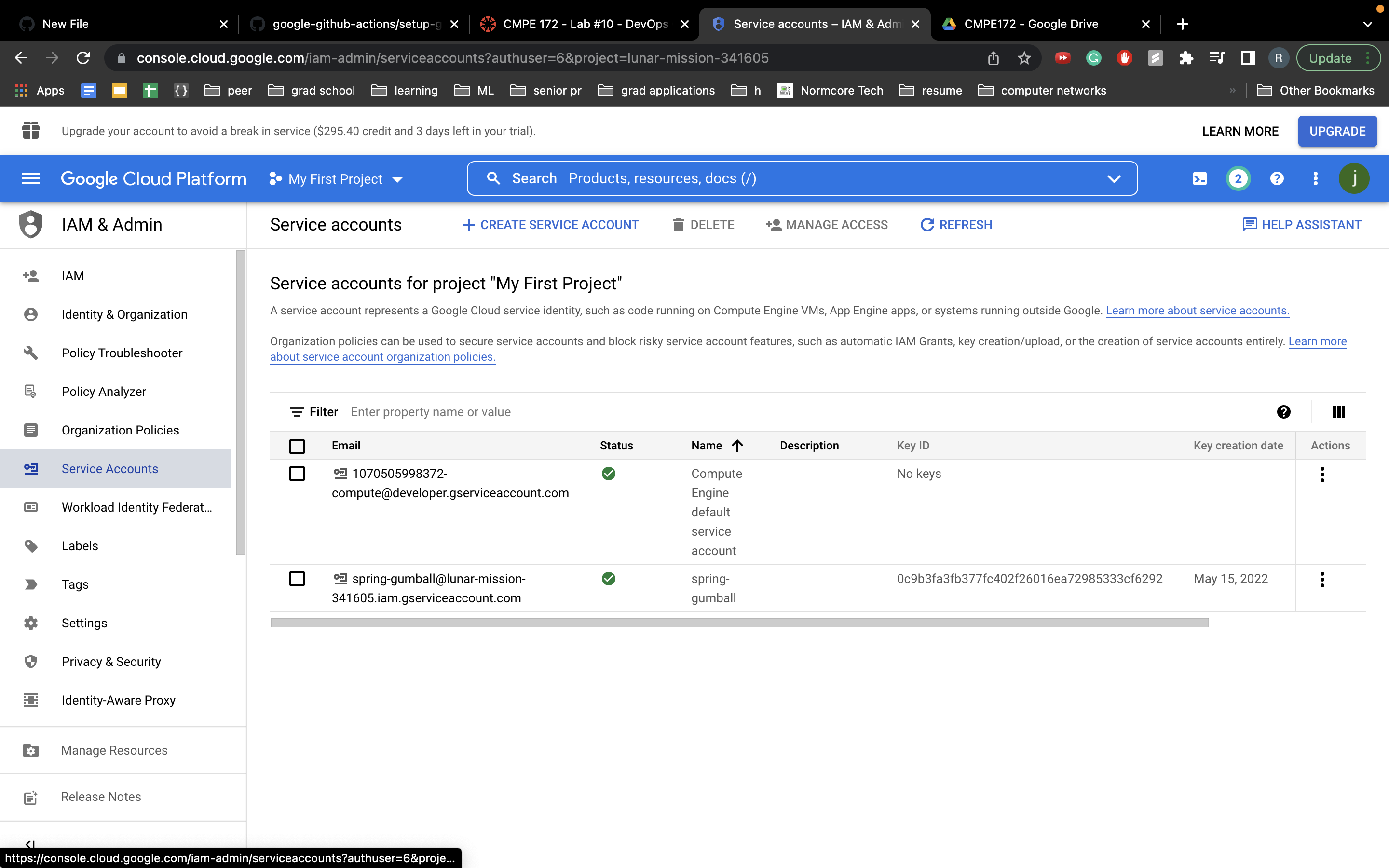This screenshot has width=1389, height=868.
Task: Open filter help question mark icon
Action: click(x=1284, y=412)
